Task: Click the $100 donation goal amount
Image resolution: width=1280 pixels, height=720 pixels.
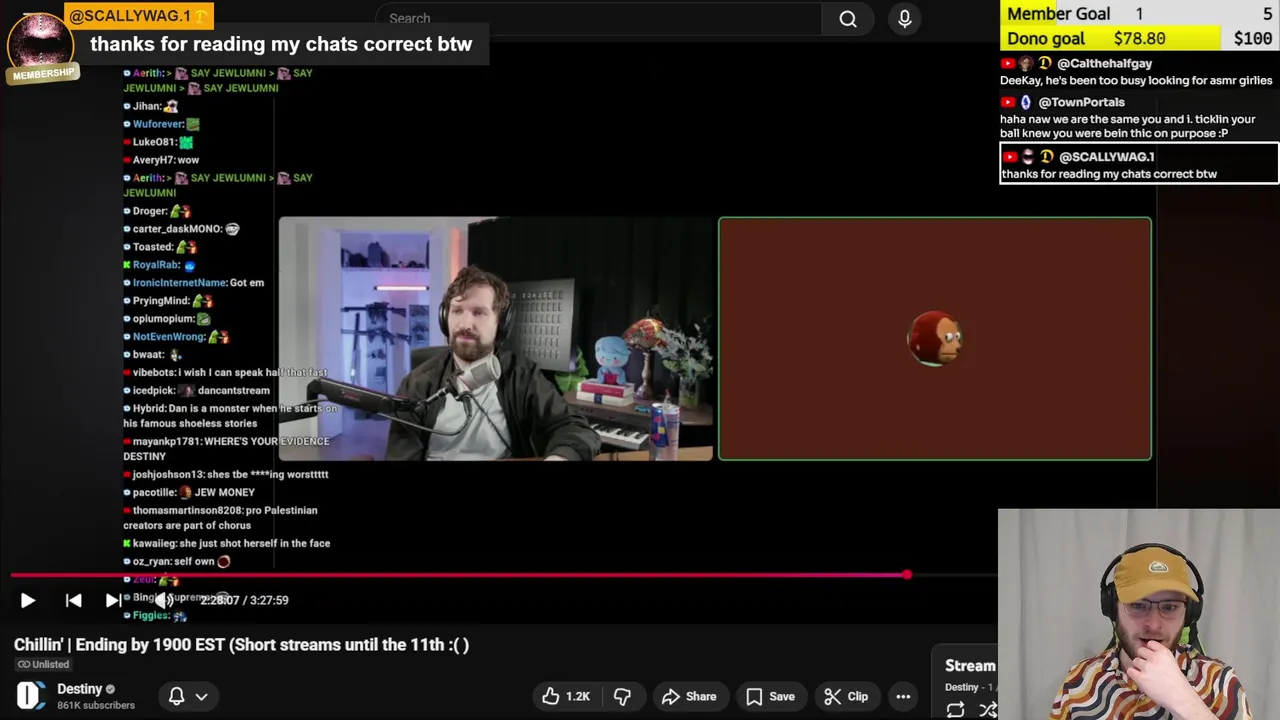Action: [1253, 39]
